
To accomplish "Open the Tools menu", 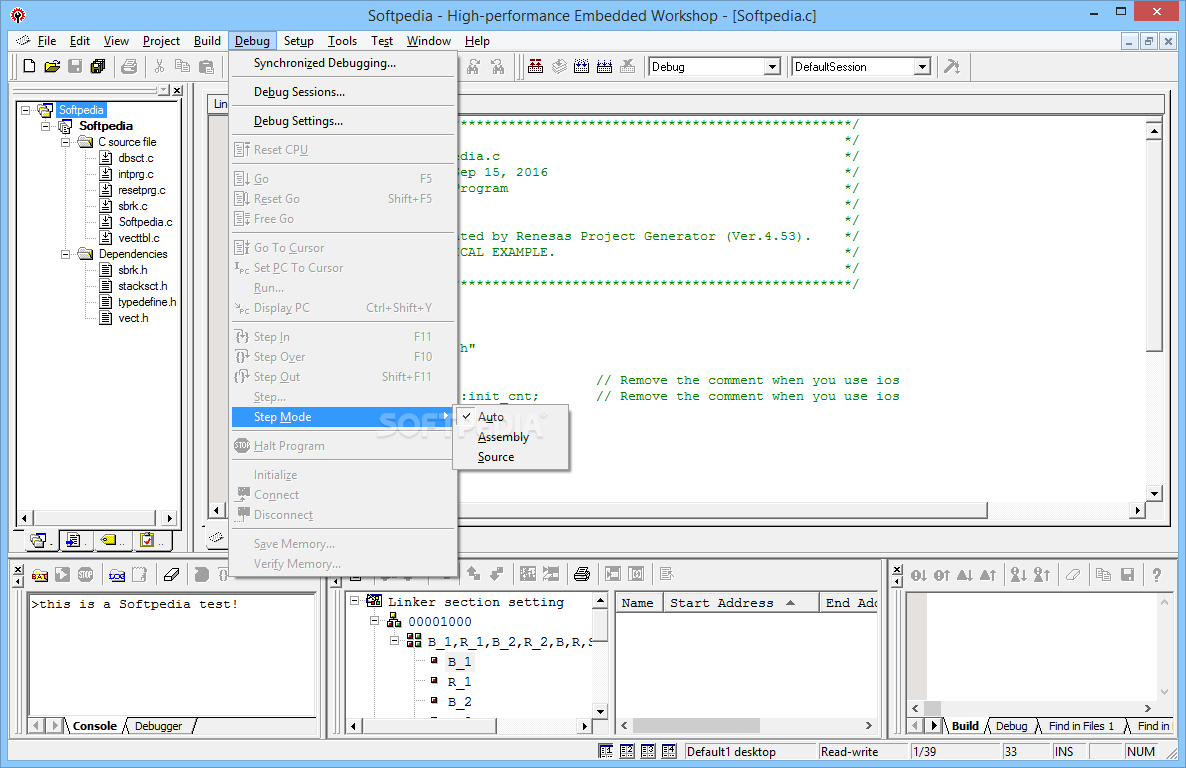I will 342,41.
